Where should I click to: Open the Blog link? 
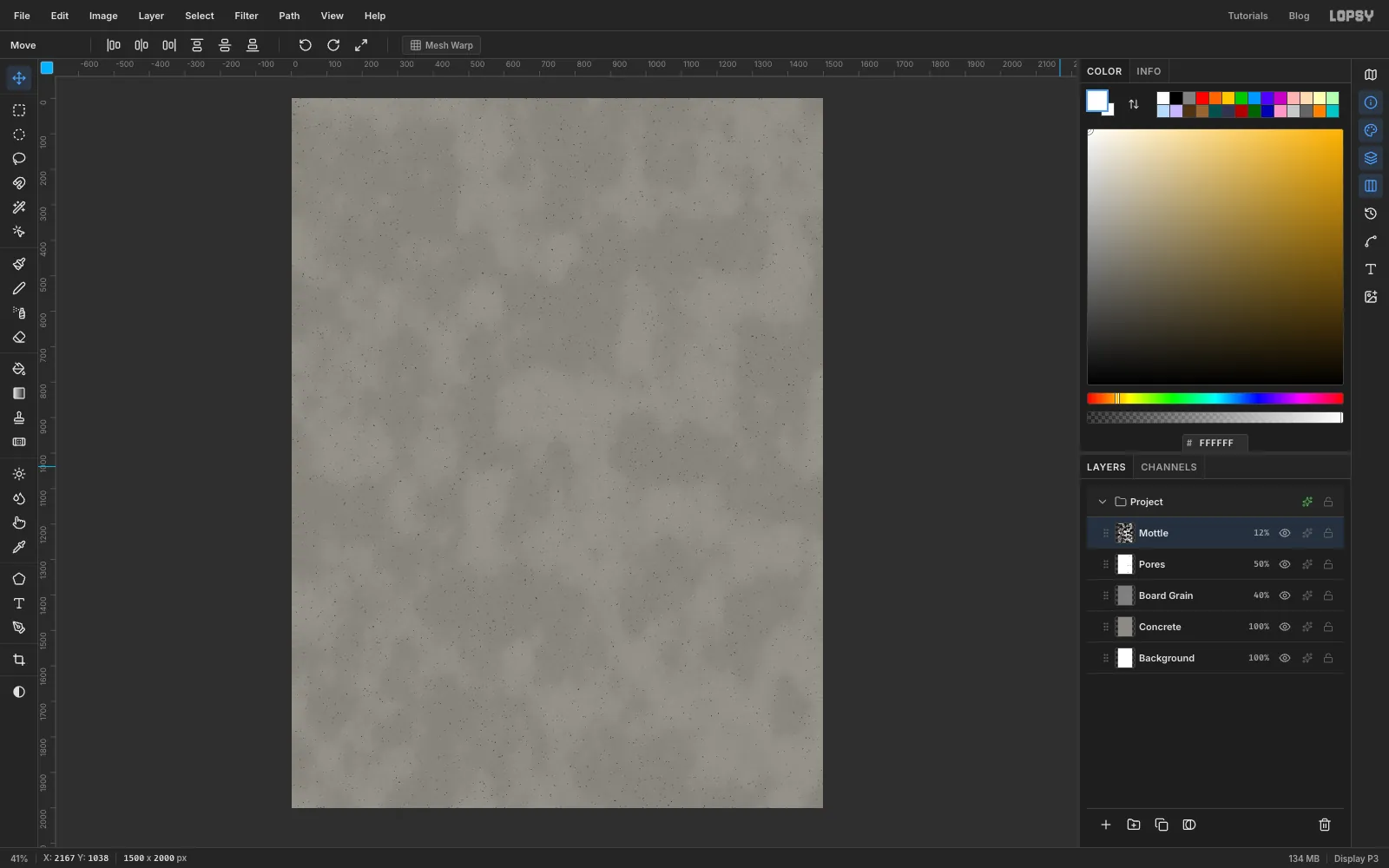coord(1299,16)
